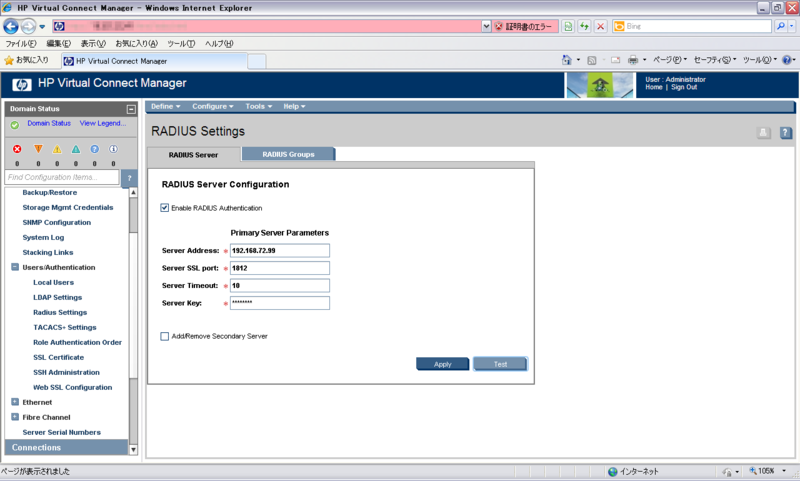Open SSL Certificate in navigation tree
Screen dimensions: 800x481
pyautogui.click(x=58, y=357)
